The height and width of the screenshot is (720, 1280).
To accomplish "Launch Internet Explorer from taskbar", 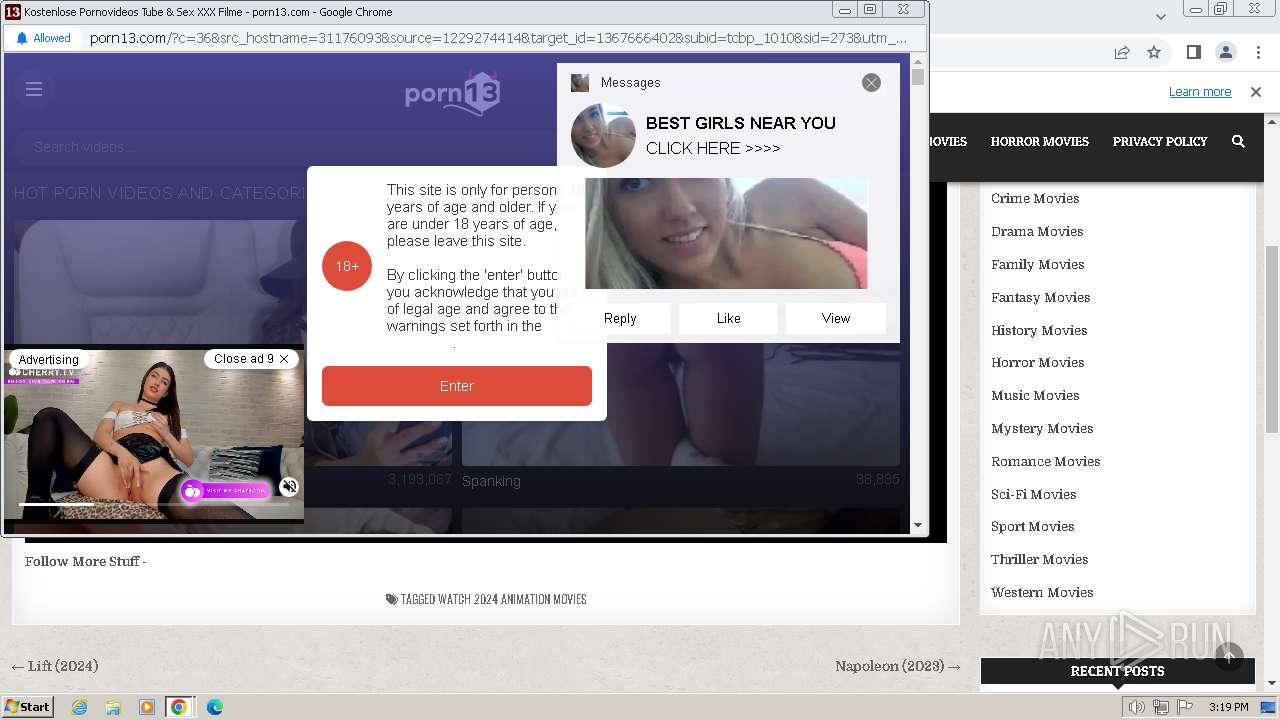I will point(79,707).
